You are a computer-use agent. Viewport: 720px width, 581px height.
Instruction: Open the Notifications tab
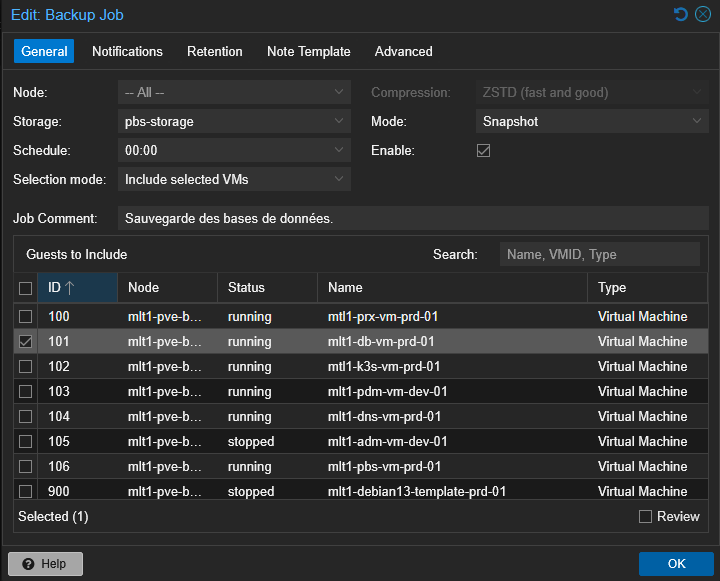tap(127, 51)
